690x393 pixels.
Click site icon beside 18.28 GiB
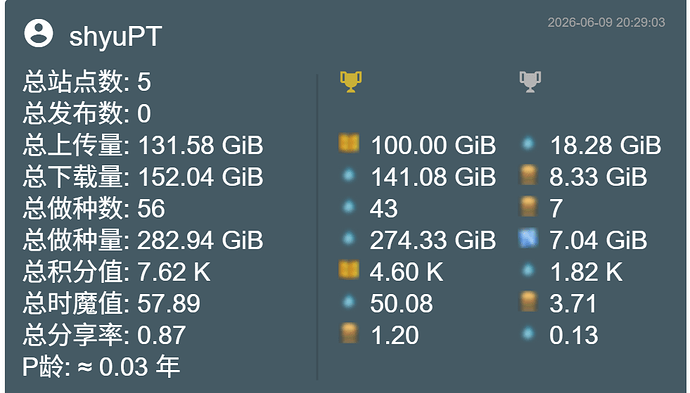(528, 143)
